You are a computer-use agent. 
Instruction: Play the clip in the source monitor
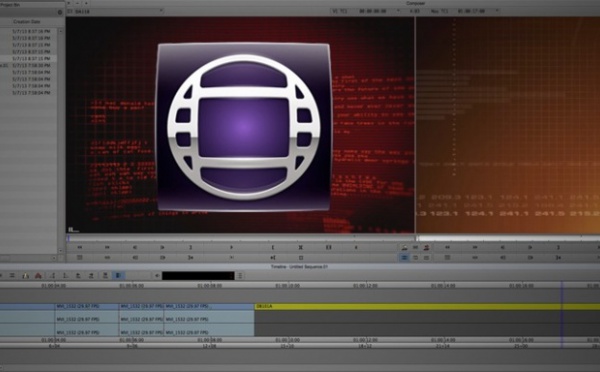(232, 248)
